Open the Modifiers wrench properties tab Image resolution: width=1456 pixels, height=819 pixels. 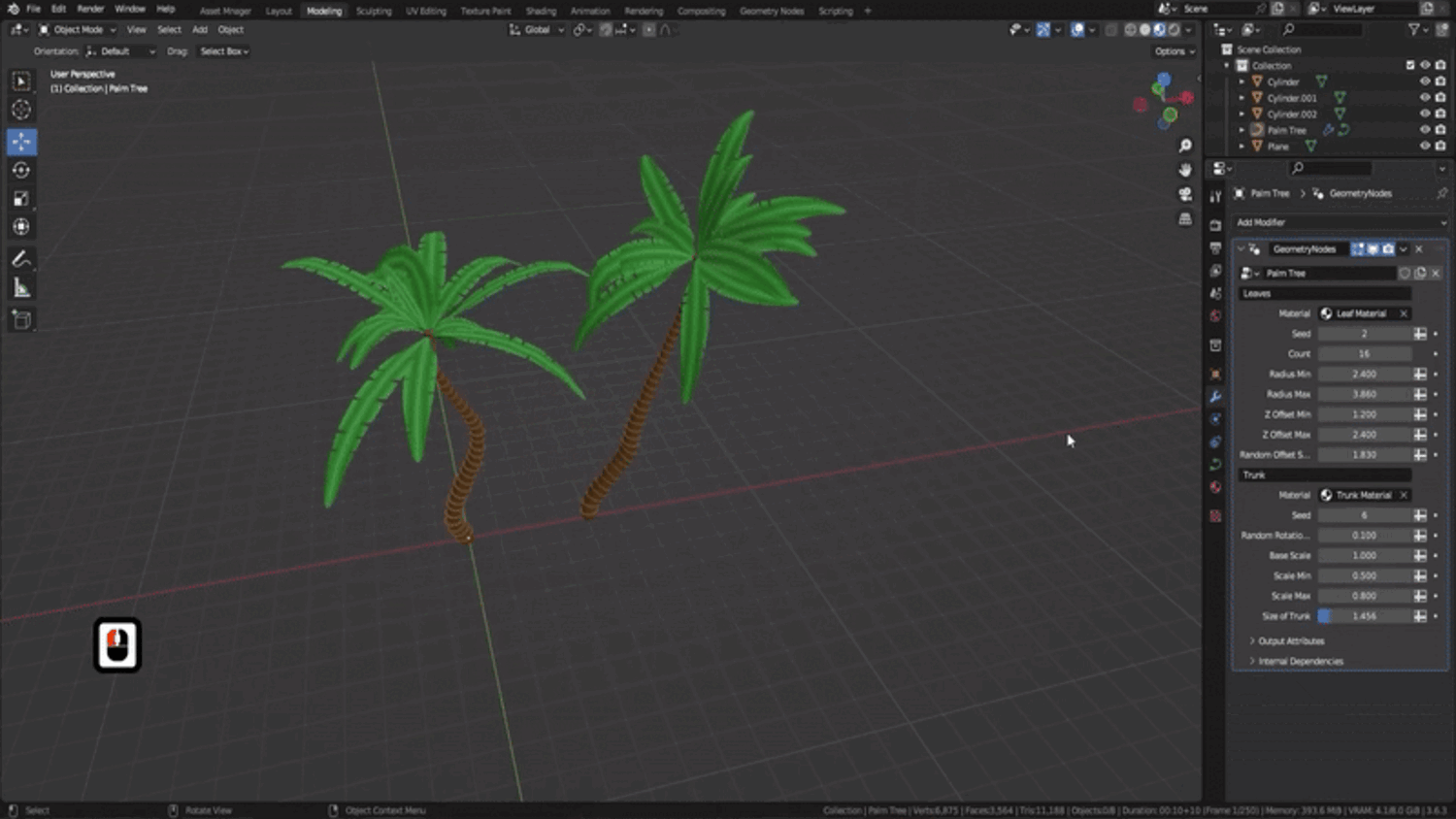pos(1215,397)
